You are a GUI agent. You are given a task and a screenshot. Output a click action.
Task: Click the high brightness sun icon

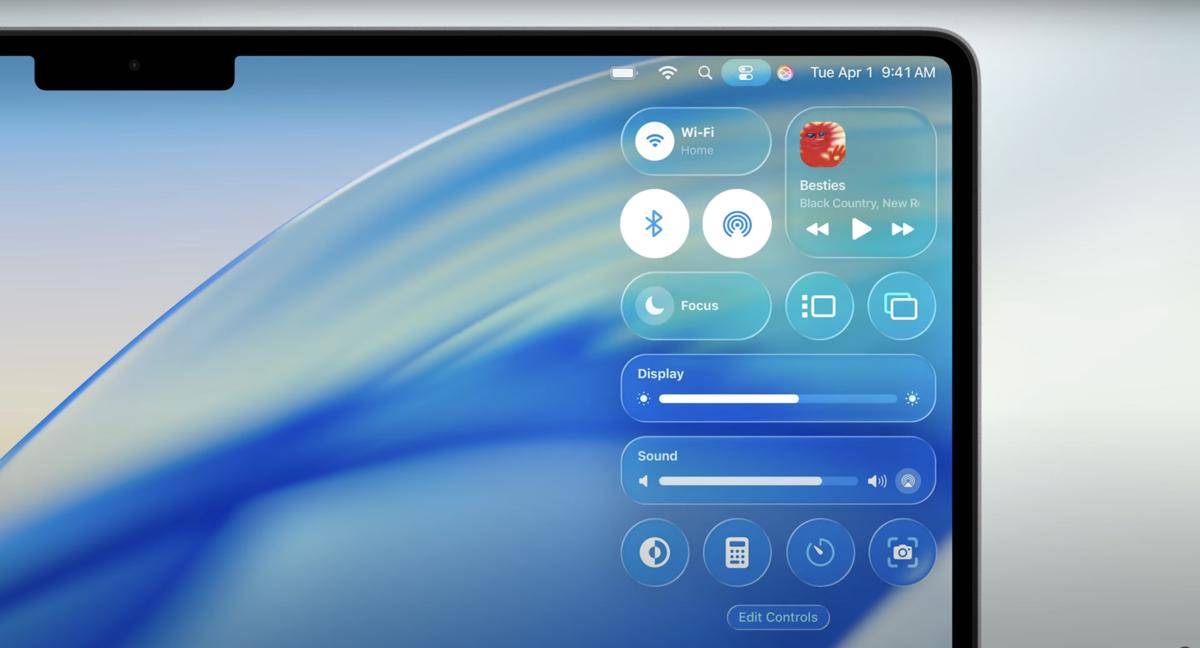(912, 398)
